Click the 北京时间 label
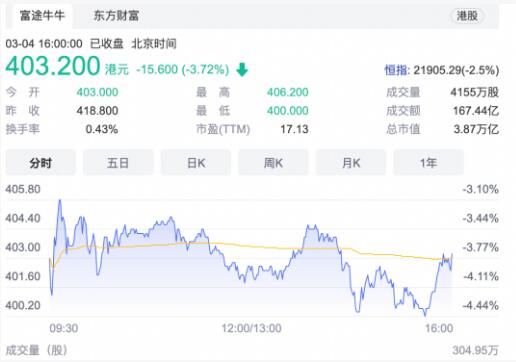516x362 pixels. tap(154, 44)
